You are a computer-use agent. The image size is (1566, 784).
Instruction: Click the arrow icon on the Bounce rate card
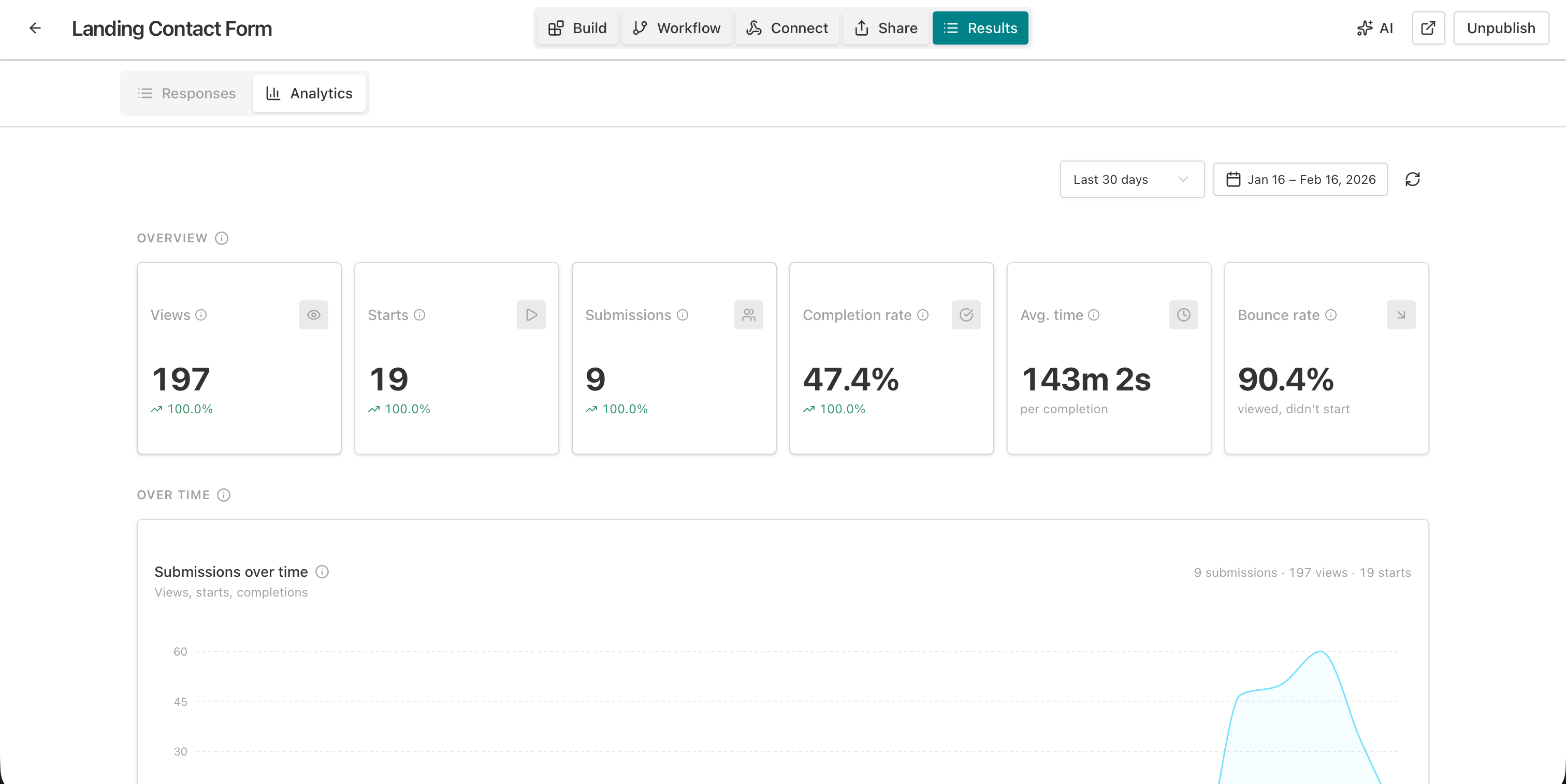pos(1401,315)
